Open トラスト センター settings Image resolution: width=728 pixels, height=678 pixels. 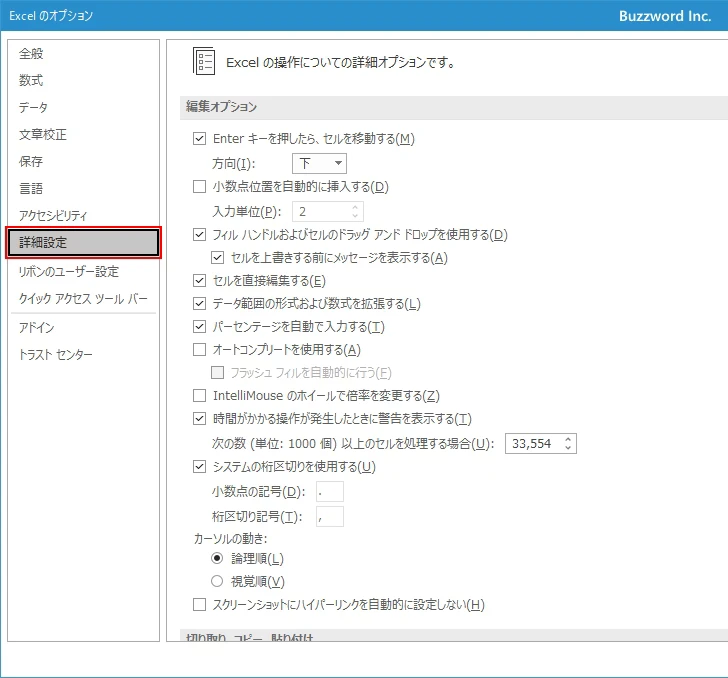tap(56, 354)
